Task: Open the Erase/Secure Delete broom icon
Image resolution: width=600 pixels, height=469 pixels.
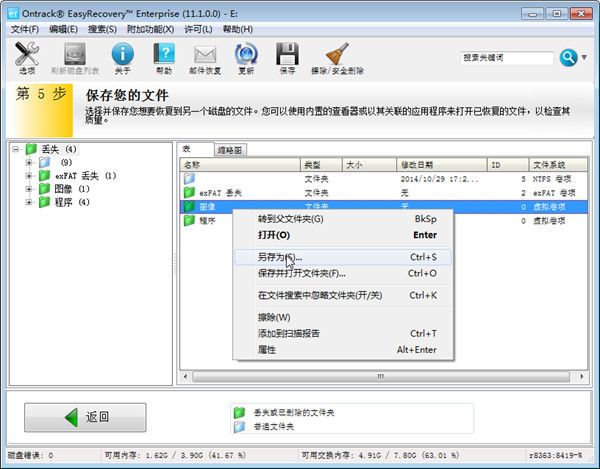Action: pyautogui.click(x=337, y=54)
